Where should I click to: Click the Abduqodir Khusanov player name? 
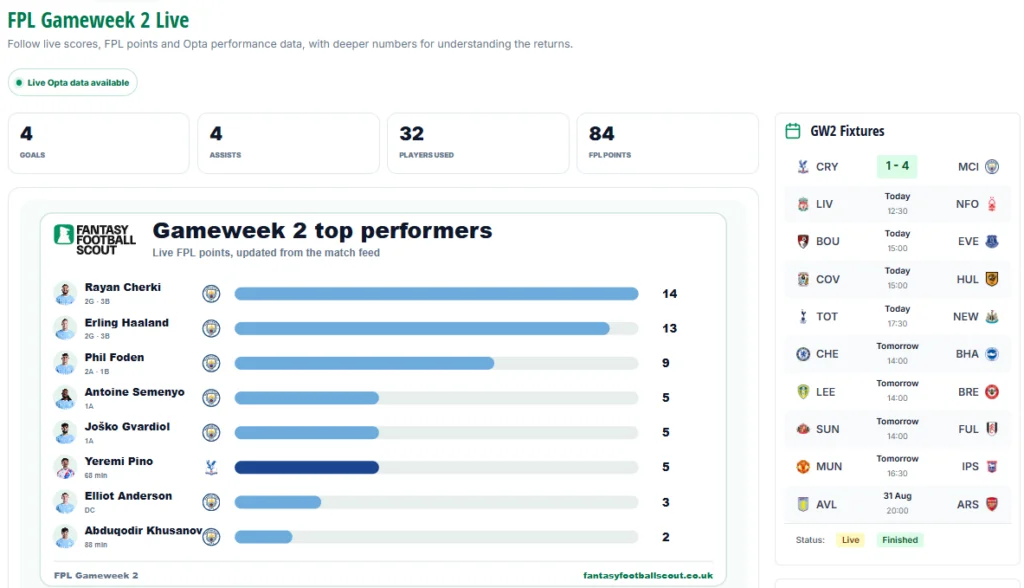click(x=144, y=531)
